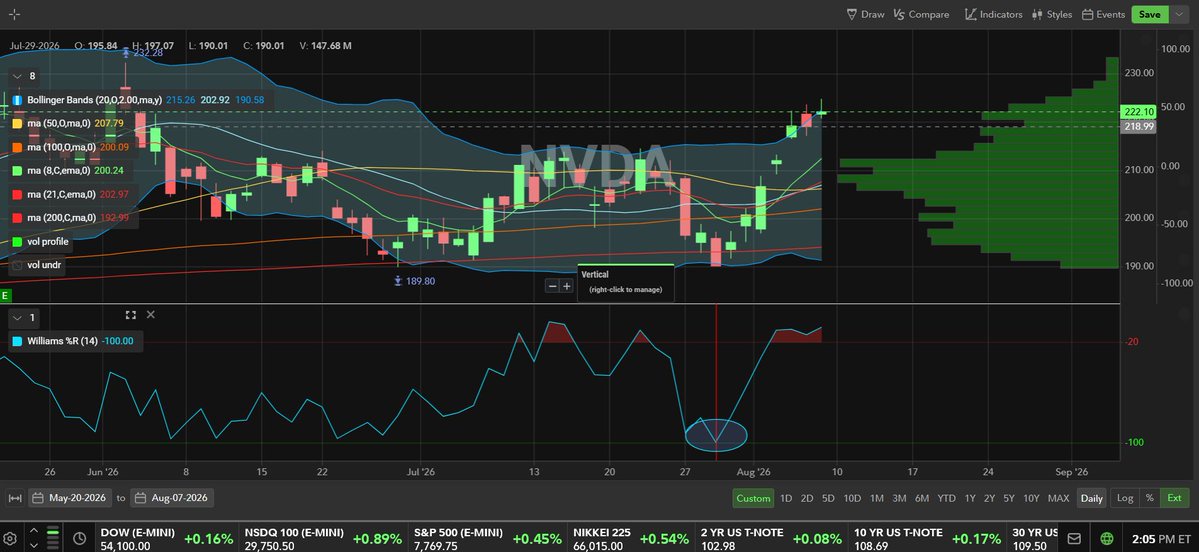
Task: Zoom out with the minus button
Action: [x=552, y=286]
